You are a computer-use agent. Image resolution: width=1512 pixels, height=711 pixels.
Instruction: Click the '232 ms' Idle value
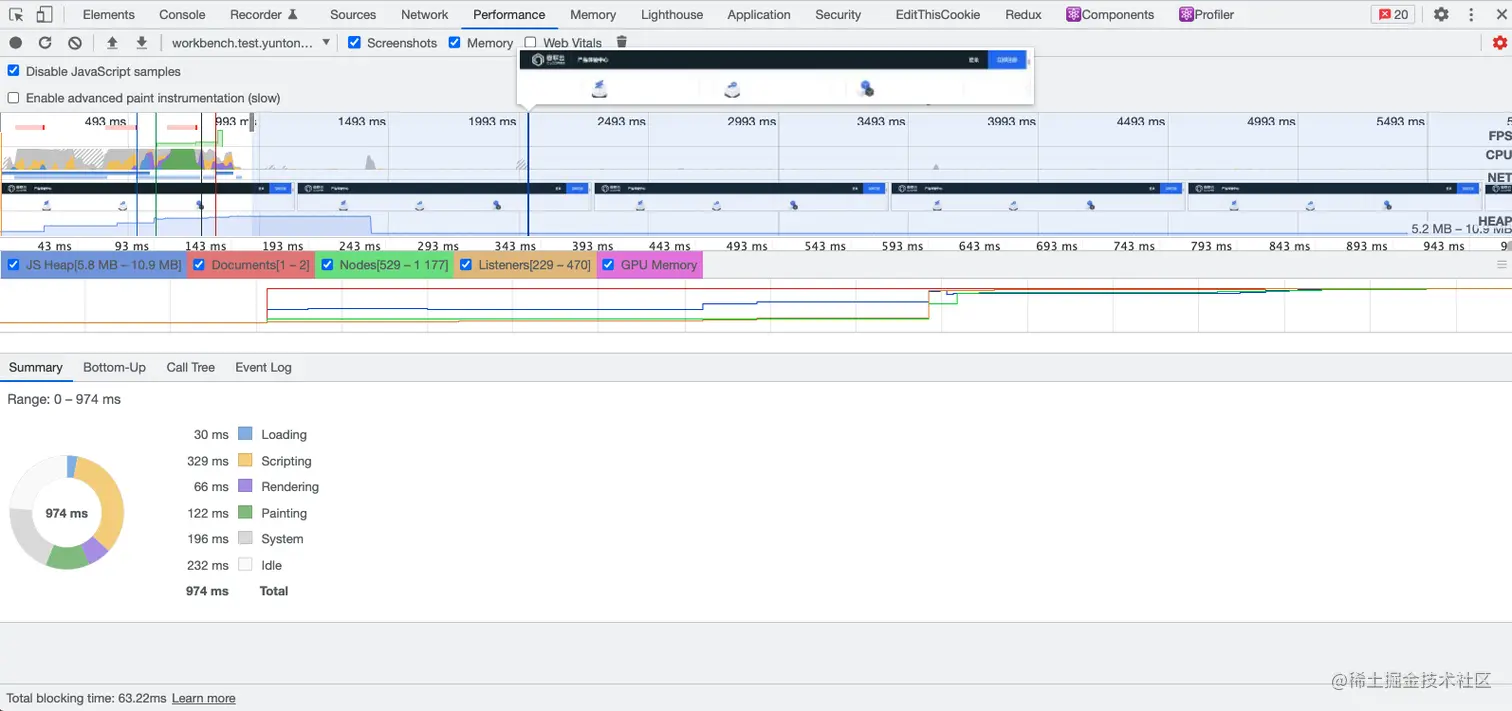coord(207,565)
